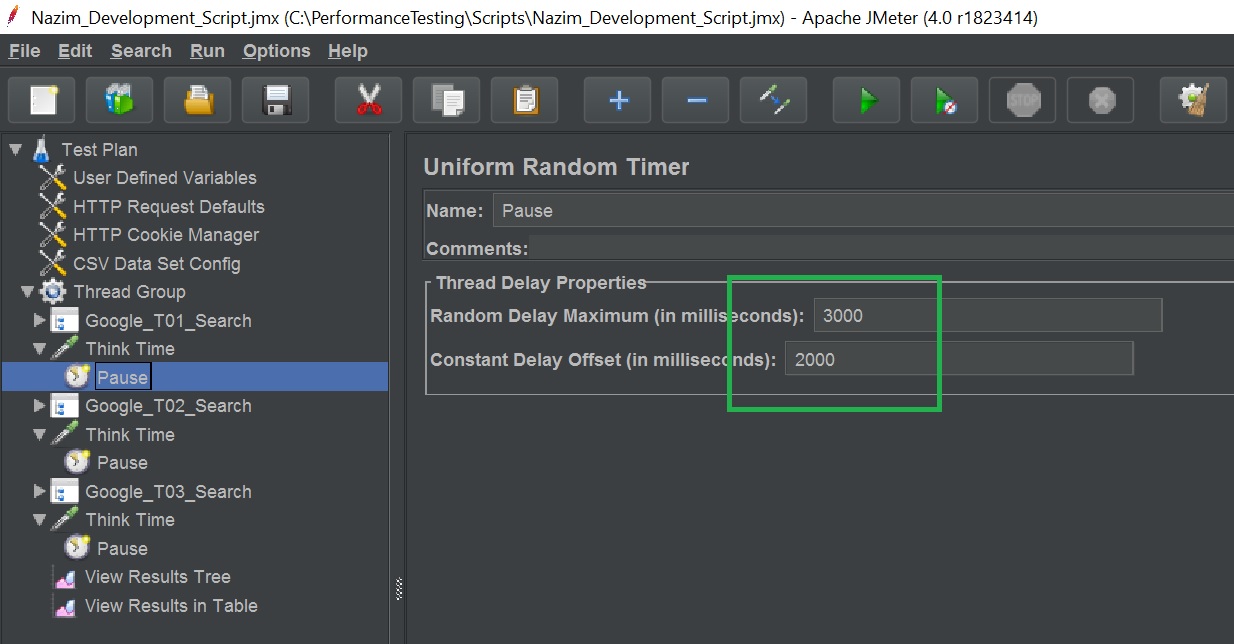Click the Shutdown threads icon
This screenshot has width=1234, height=644.
click(1101, 100)
